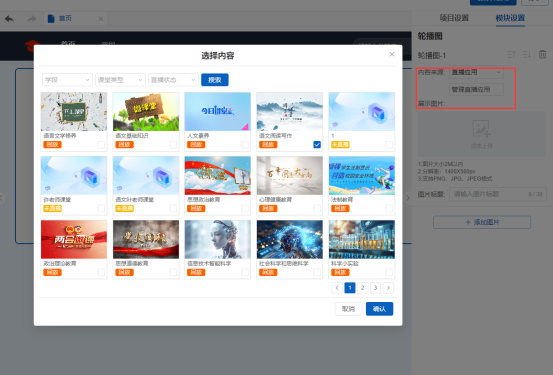The width and height of the screenshot is (553, 375).
Task: Check the box on the 思想政治教育 card
Action: (245, 208)
